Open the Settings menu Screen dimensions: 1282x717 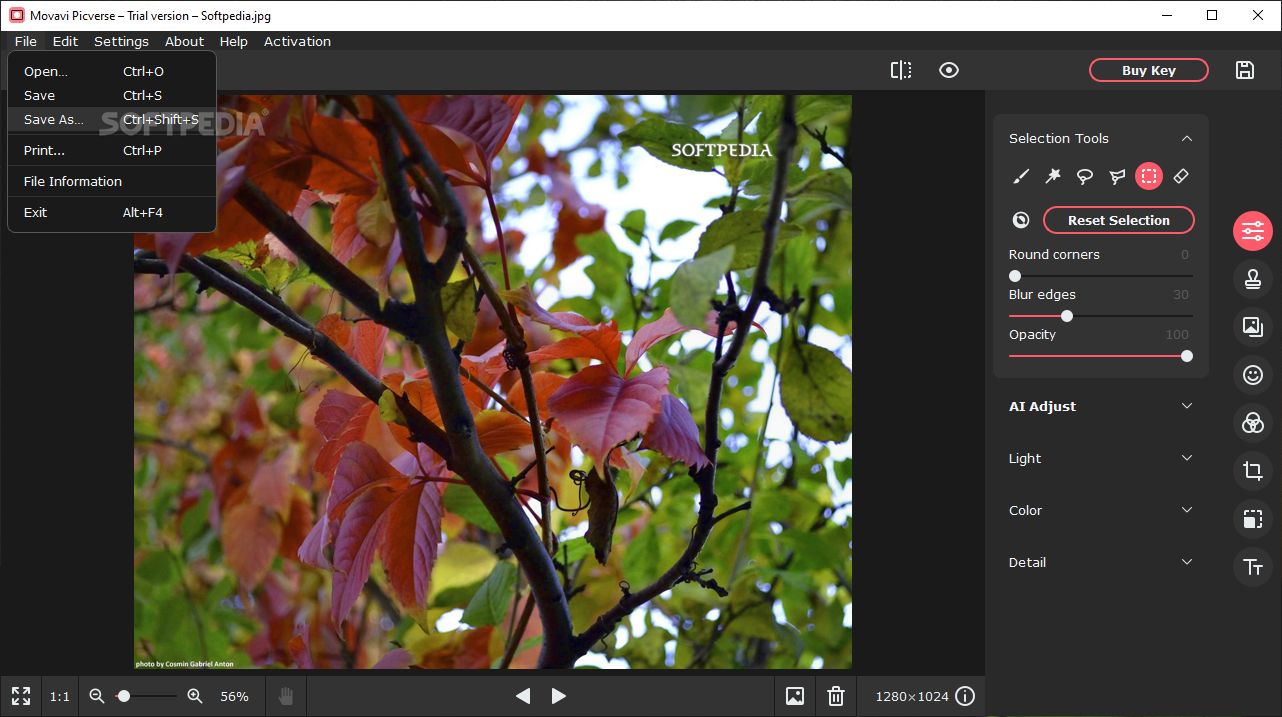121,41
